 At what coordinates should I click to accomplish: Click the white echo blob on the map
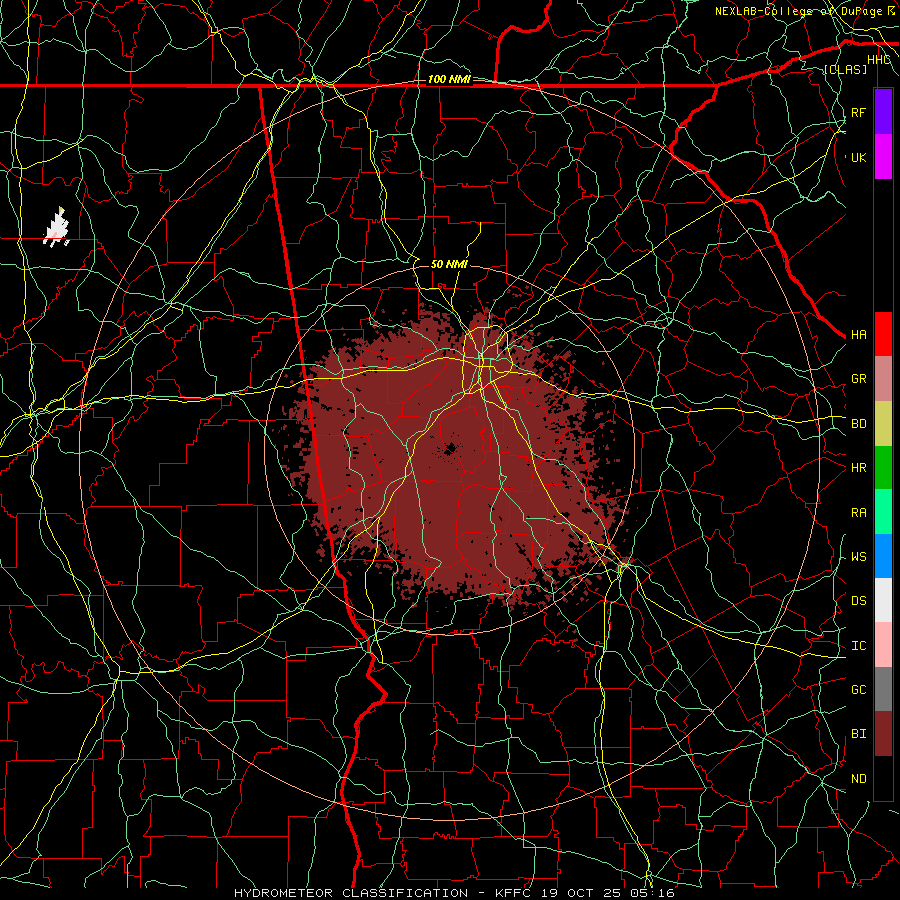click(56, 228)
